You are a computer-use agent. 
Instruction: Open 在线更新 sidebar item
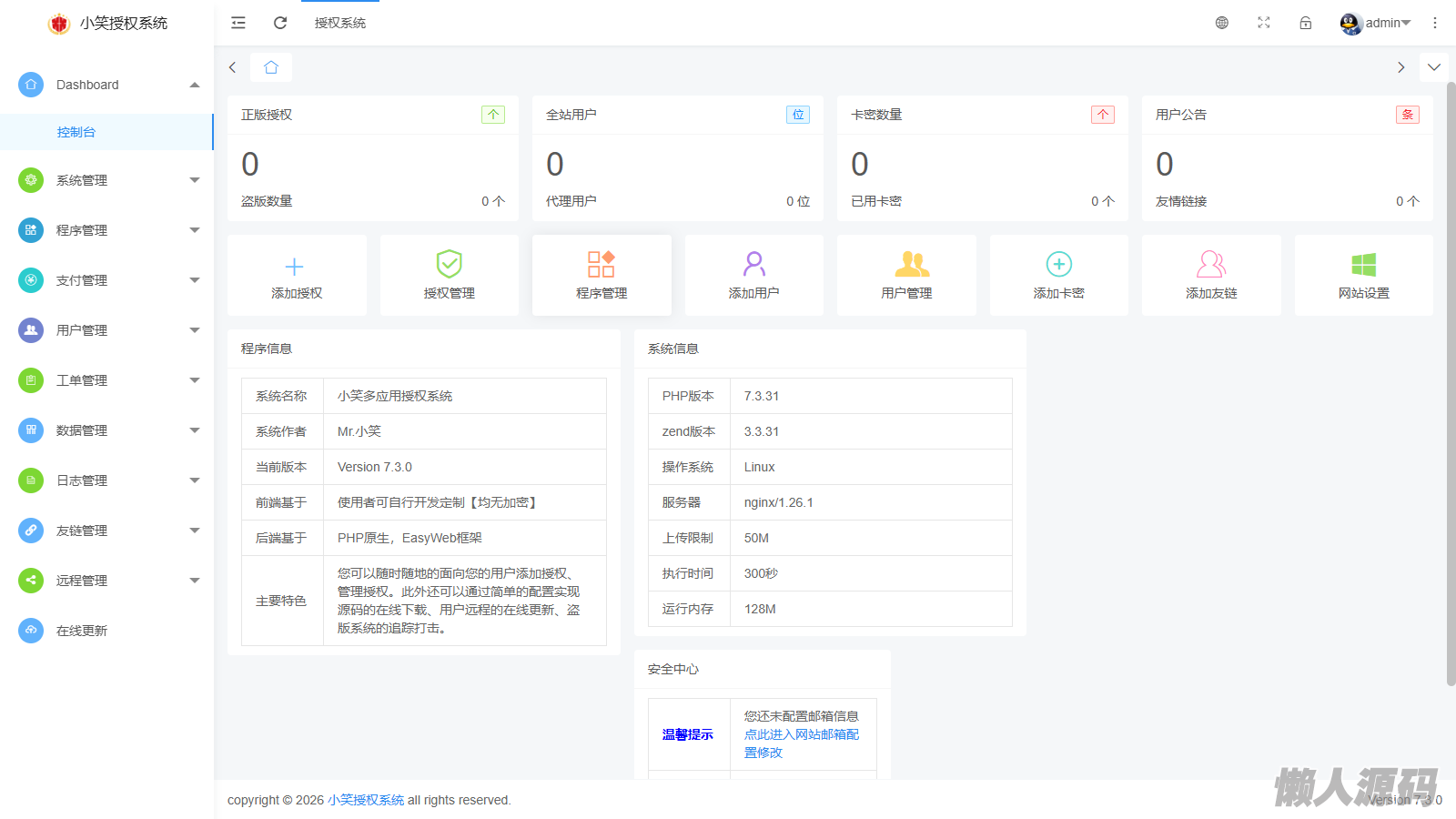(82, 631)
